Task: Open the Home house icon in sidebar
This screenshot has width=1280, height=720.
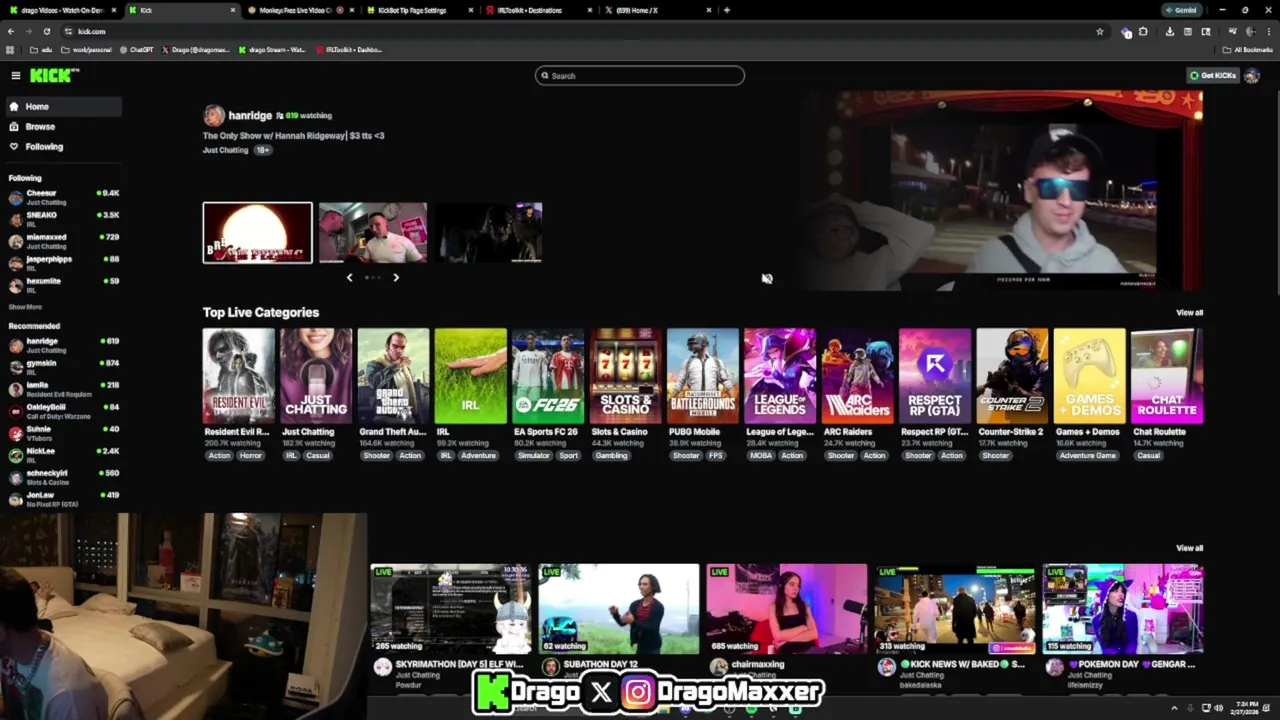Action: tap(14, 106)
